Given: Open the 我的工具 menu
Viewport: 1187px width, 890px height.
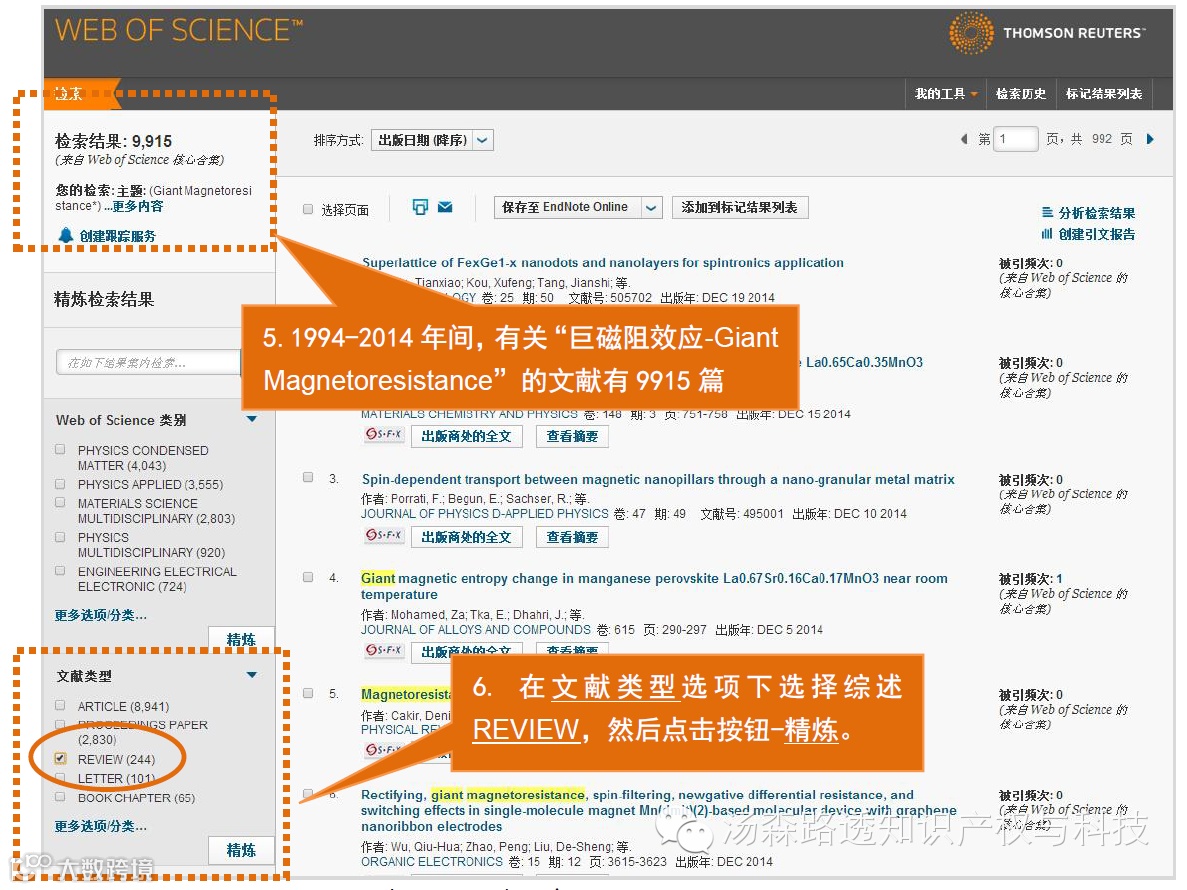Looking at the screenshot, I should pyautogui.click(x=946, y=94).
